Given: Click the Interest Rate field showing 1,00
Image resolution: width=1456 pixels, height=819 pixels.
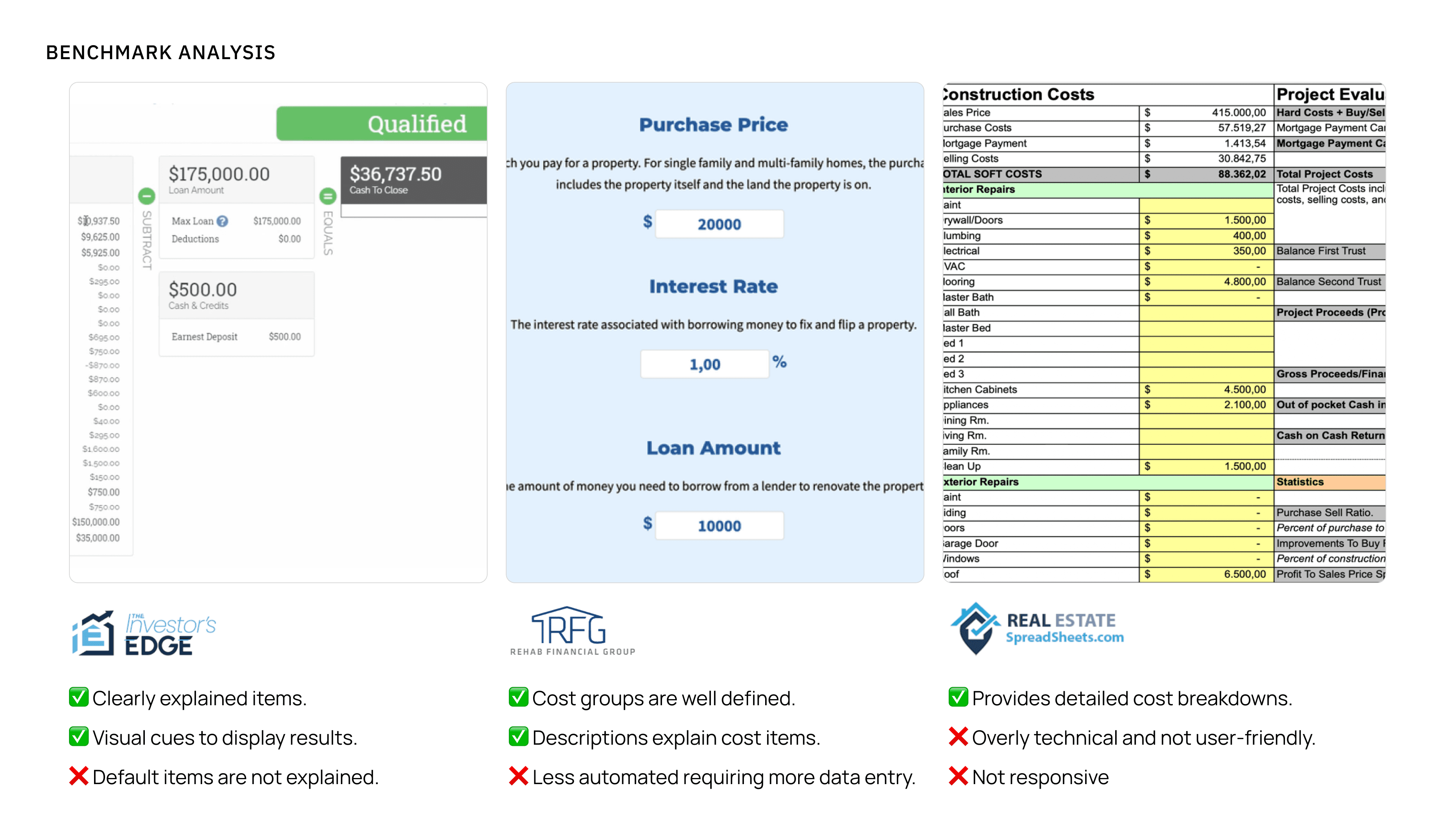Looking at the screenshot, I should 705,364.
